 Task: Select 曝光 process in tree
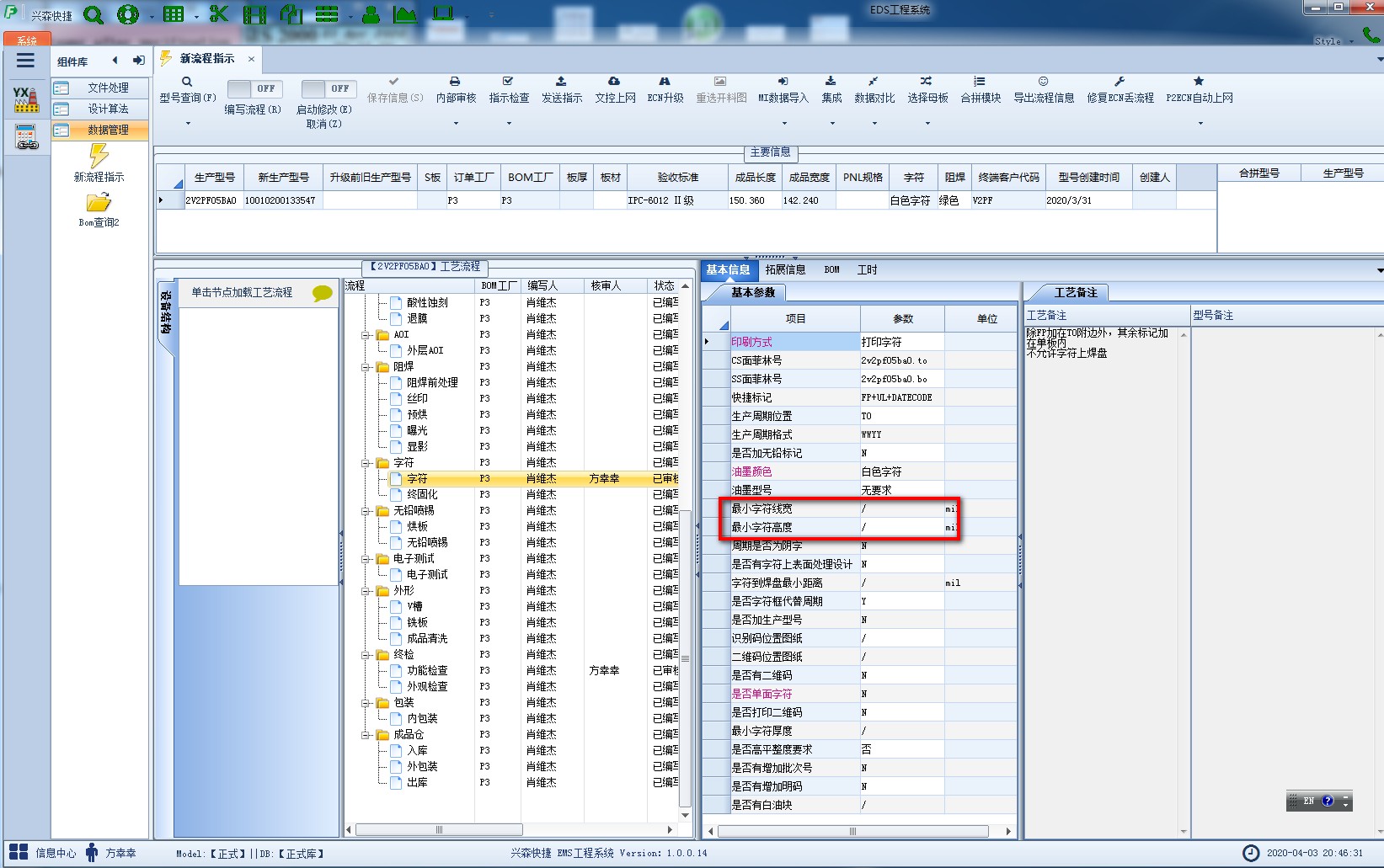click(417, 431)
